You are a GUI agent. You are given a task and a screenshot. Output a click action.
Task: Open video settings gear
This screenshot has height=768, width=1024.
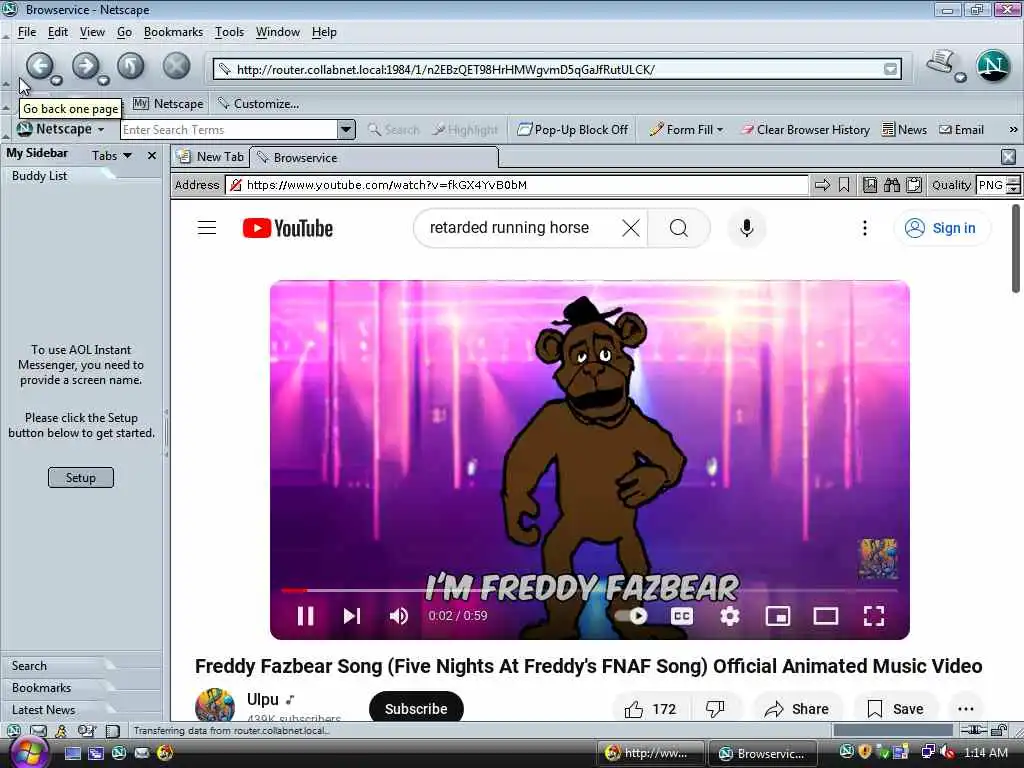click(729, 616)
